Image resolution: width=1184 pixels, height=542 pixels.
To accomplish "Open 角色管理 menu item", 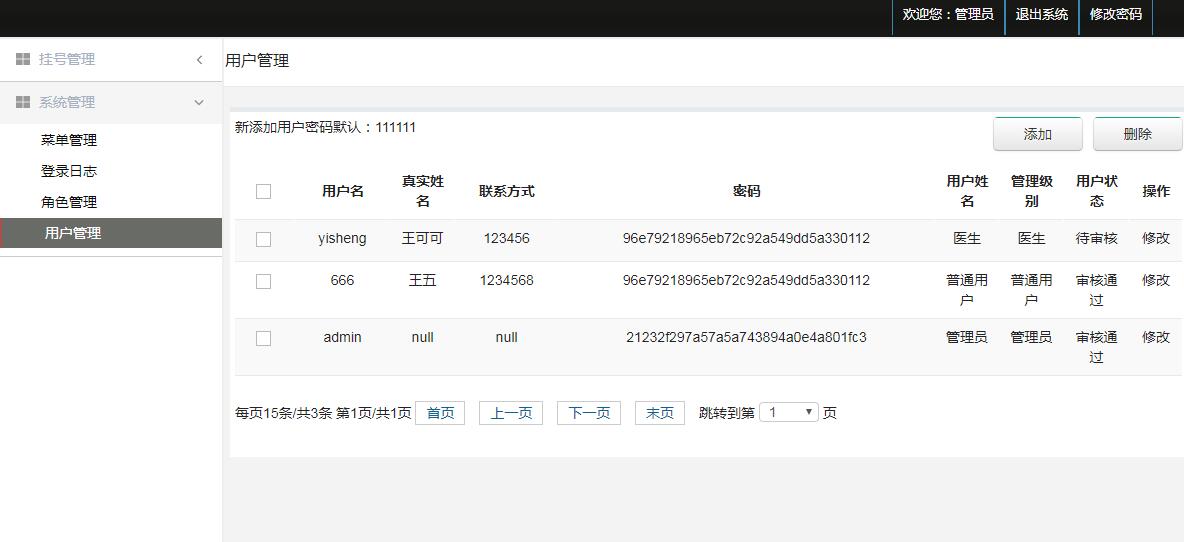I will point(69,202).
